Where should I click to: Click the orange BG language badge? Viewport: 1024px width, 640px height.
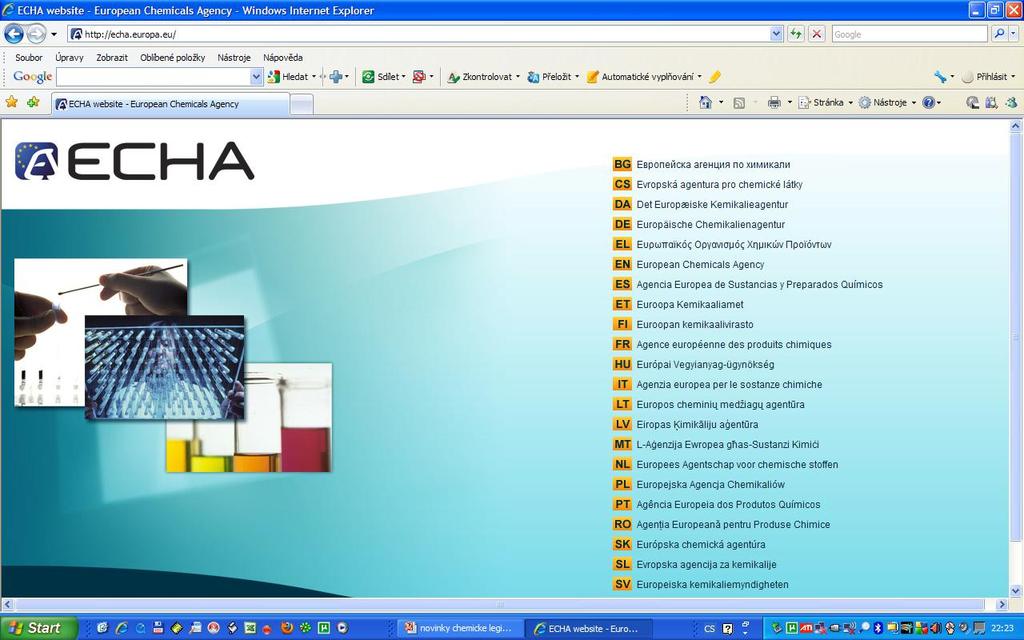pyautogui.click(x=622, y=165)
